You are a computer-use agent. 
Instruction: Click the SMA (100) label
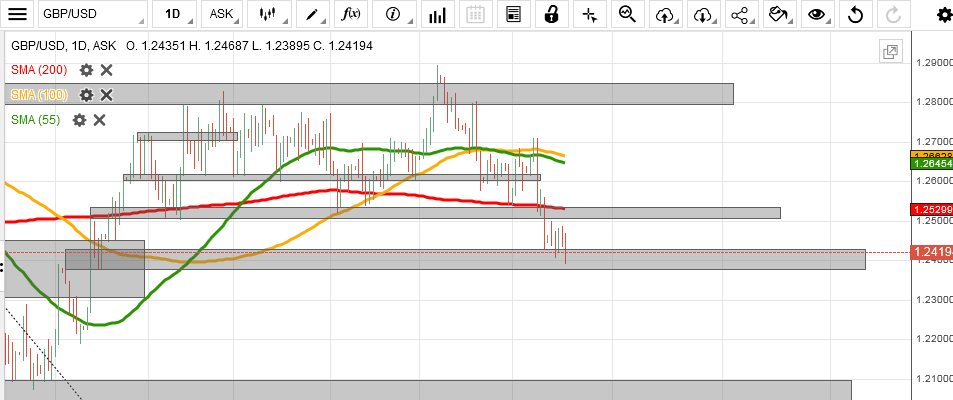(x=39, y=95)
